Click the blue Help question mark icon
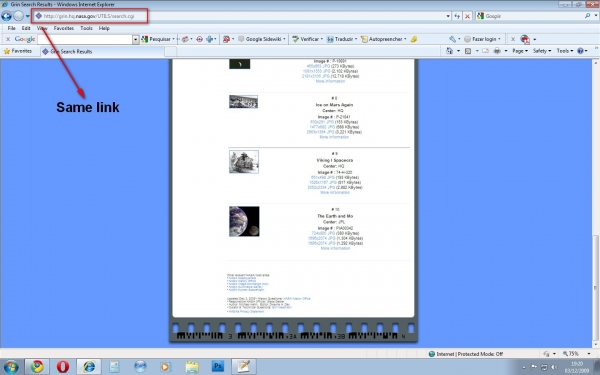 click(580, 51)
